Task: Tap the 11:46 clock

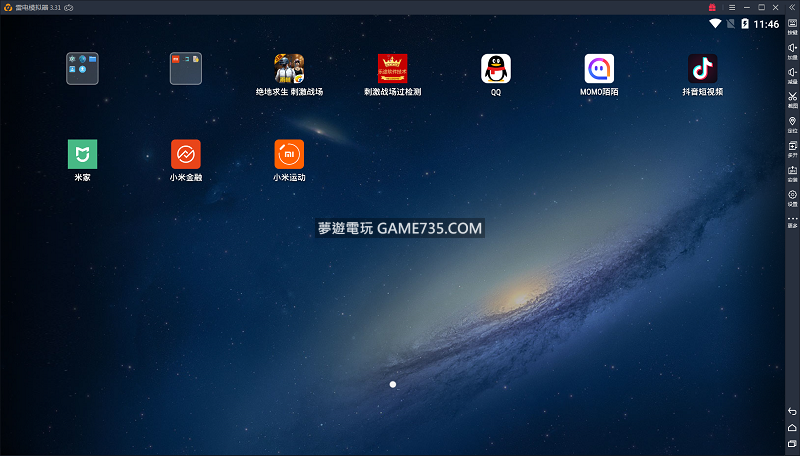Action: coord(766,24)
